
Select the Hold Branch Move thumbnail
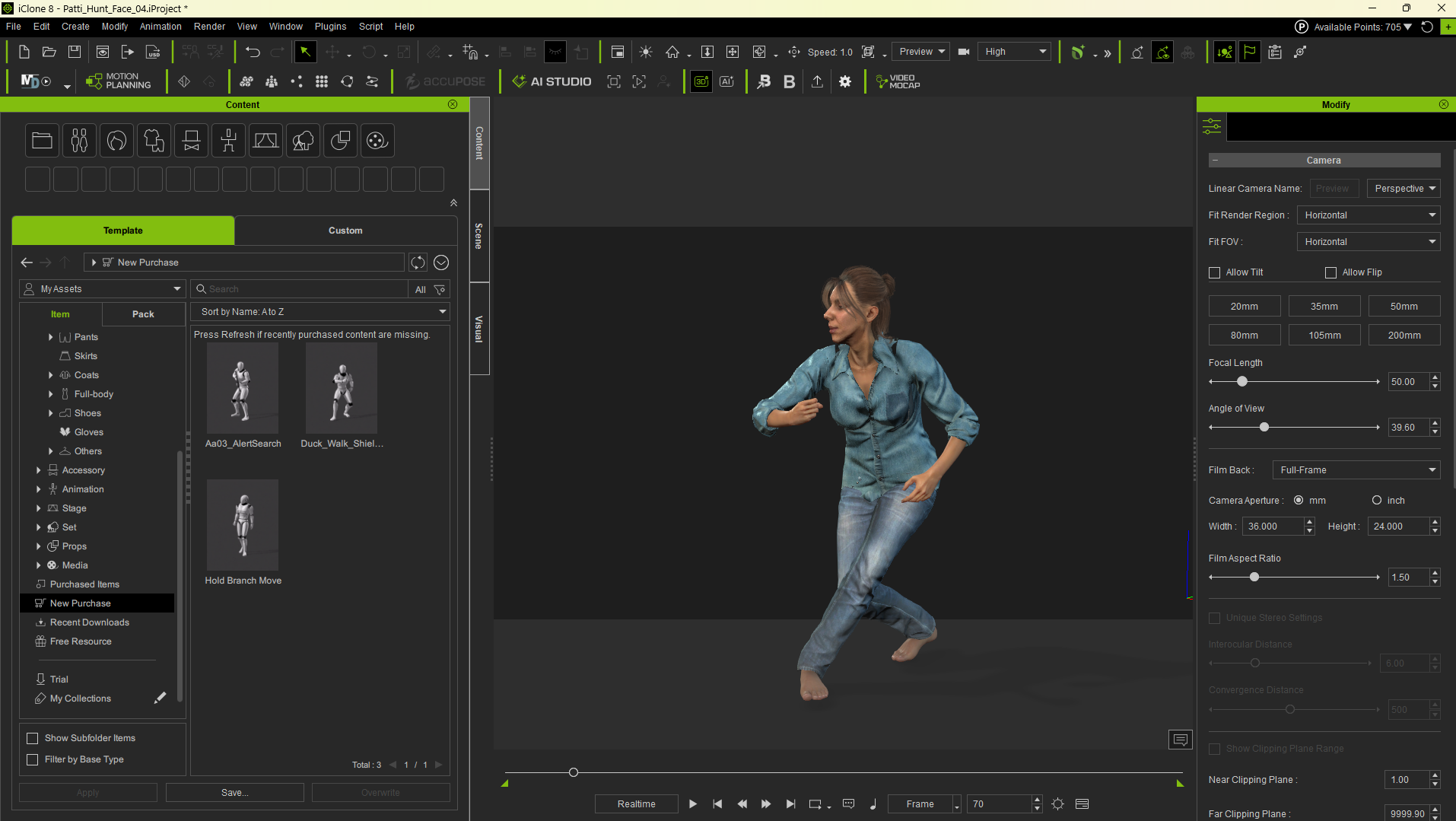(x=243, y=526)
